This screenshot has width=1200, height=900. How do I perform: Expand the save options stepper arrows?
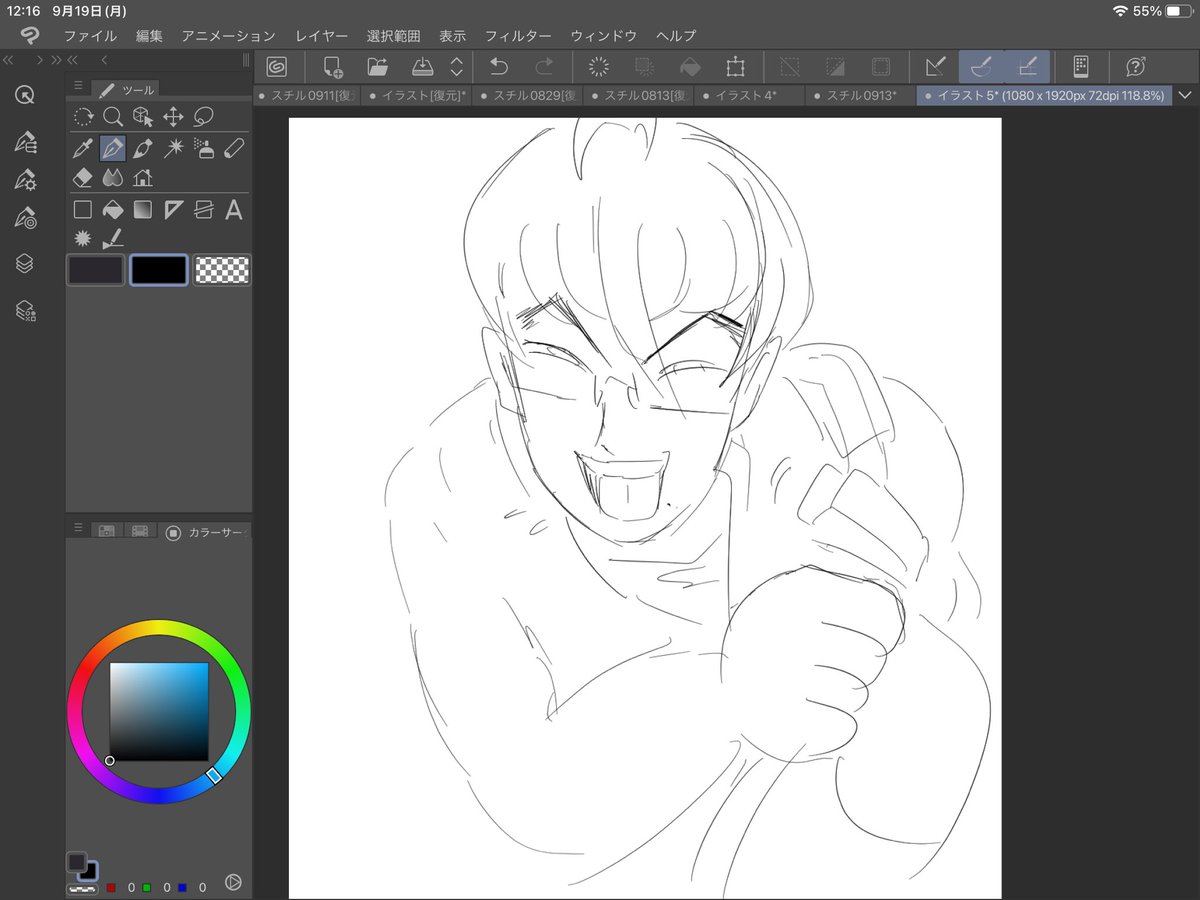coord(457,67)
